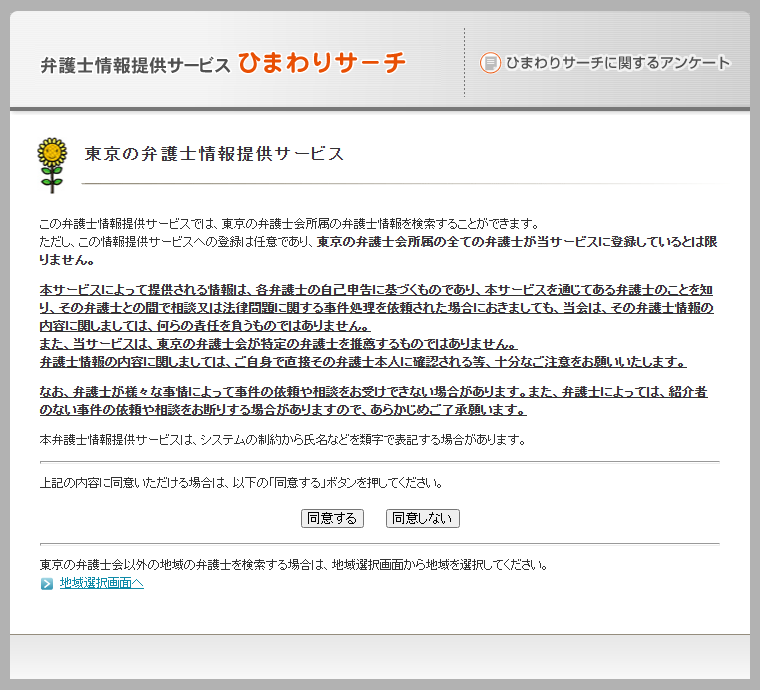The height and width of the screenshot is (690, 760).
Task: Open the 地域選択画面へ link
Action: 102,583
